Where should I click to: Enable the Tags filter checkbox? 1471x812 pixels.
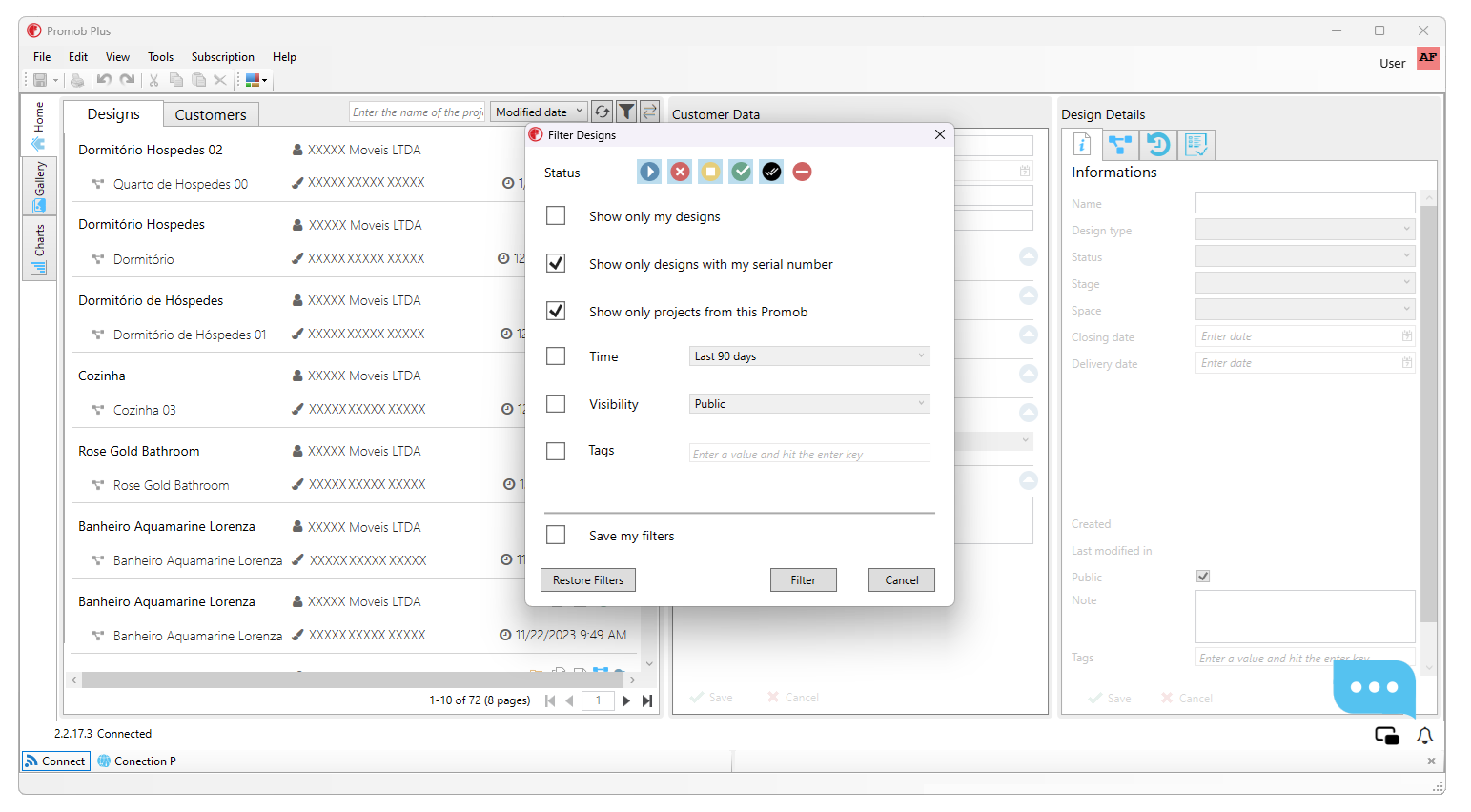click(x=556, y=451)
